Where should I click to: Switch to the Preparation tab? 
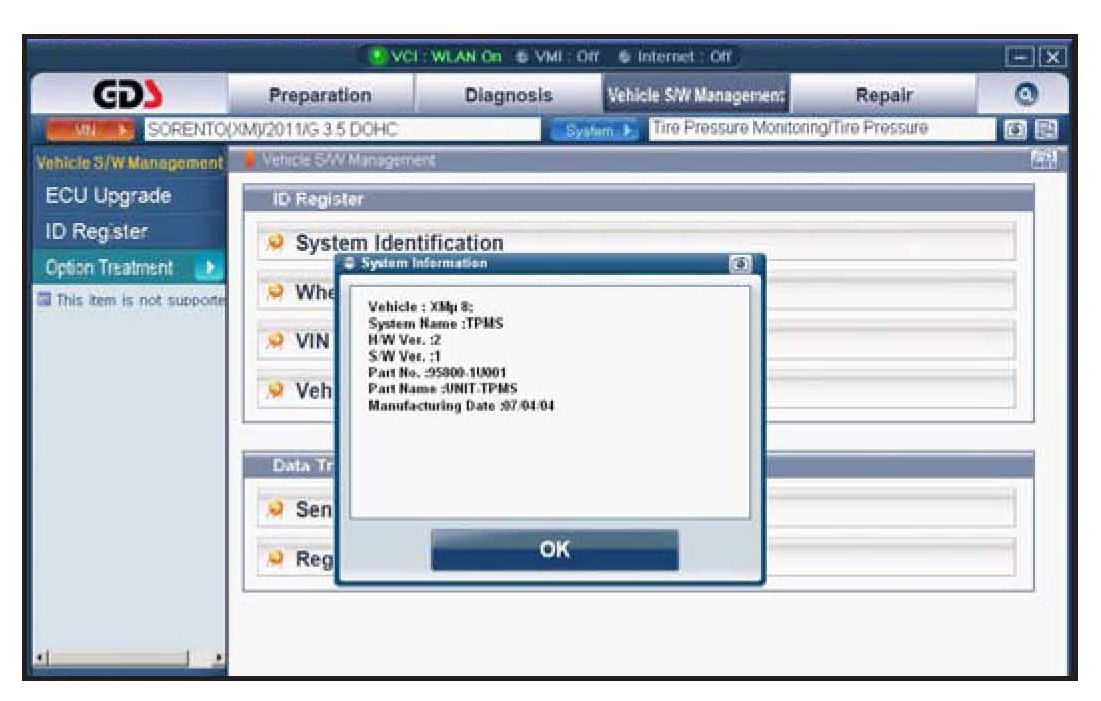point(320,96)
